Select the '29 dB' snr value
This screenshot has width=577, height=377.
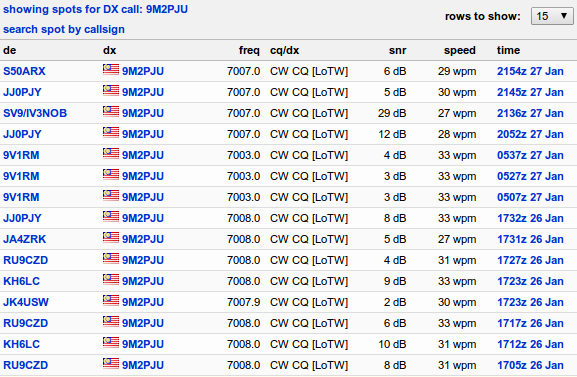[392, 113]
